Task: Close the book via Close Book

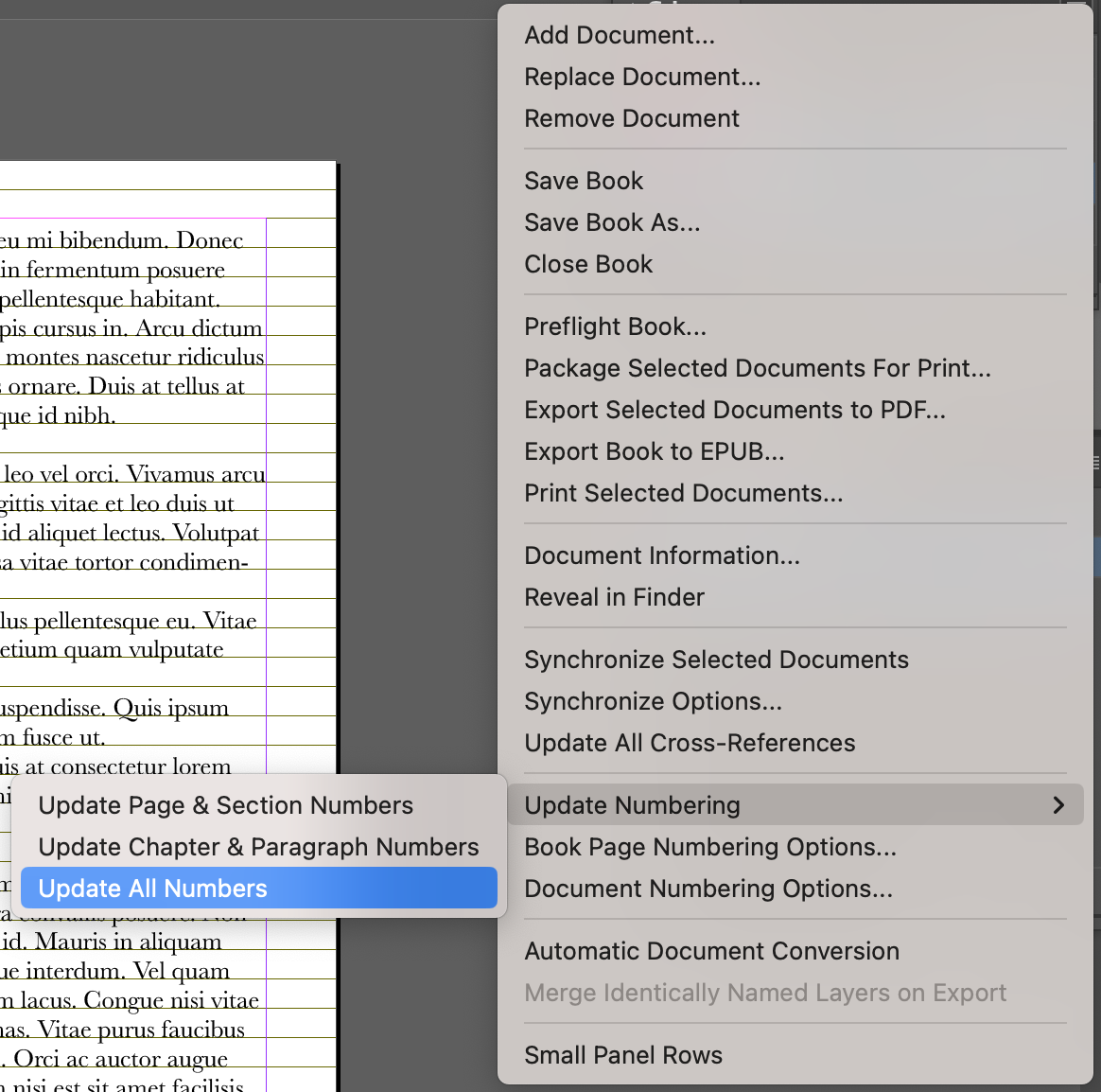Action: pyautogui.click(x=588, y=264)
